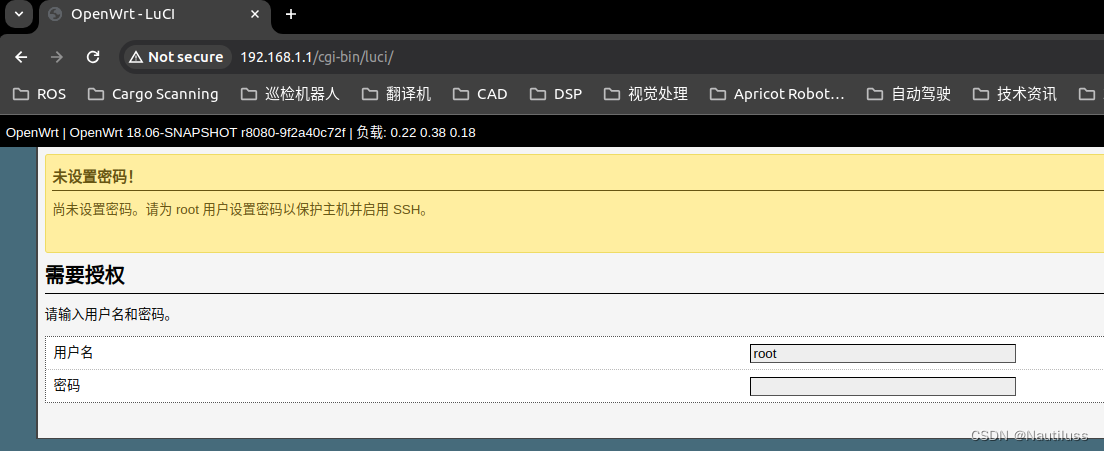Click the 用户名 label
The height and width of the screenshot is (451, 1104).
tap(73, 353)
